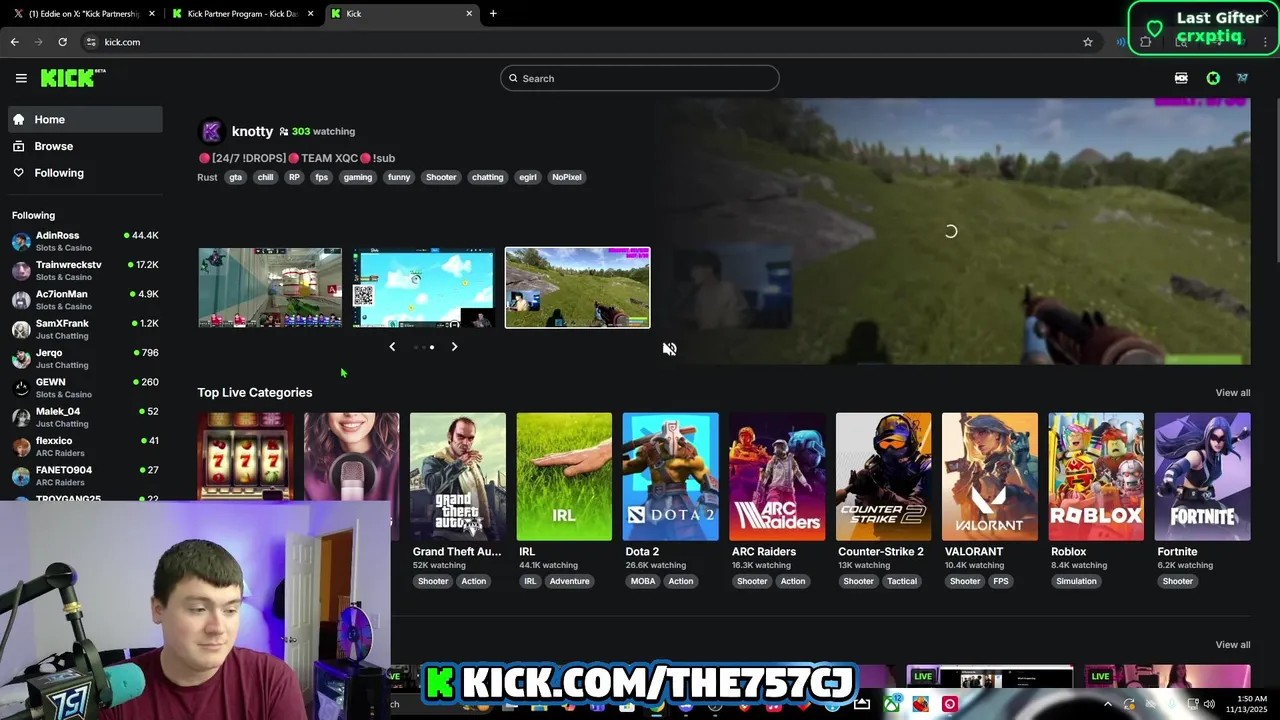Open Ac7ionMan channel from Following list
Image resolution: width=1280 pixels, height=720 pixels.
coord(85,300)
